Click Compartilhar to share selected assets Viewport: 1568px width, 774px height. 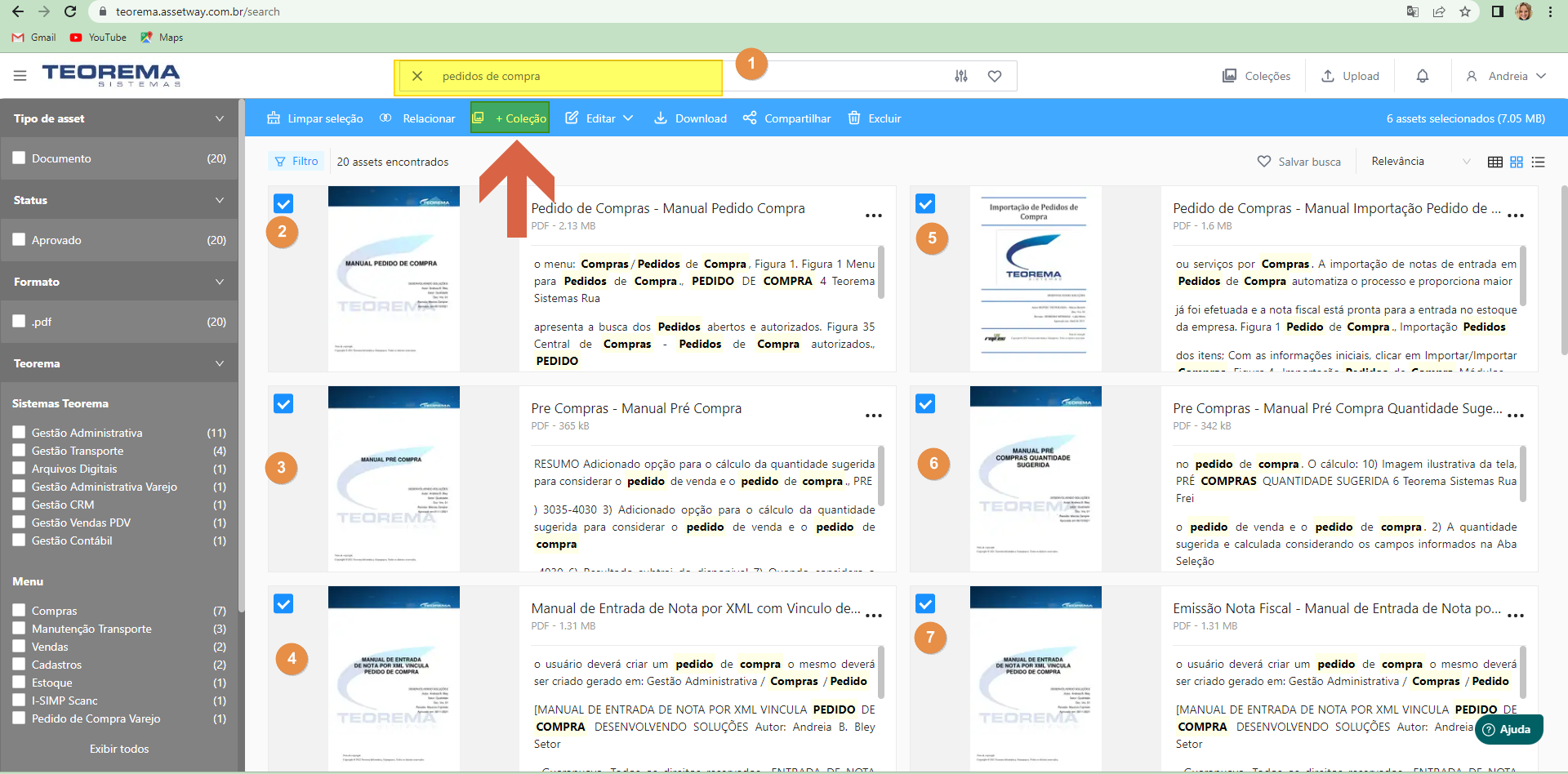click(787, 118)
